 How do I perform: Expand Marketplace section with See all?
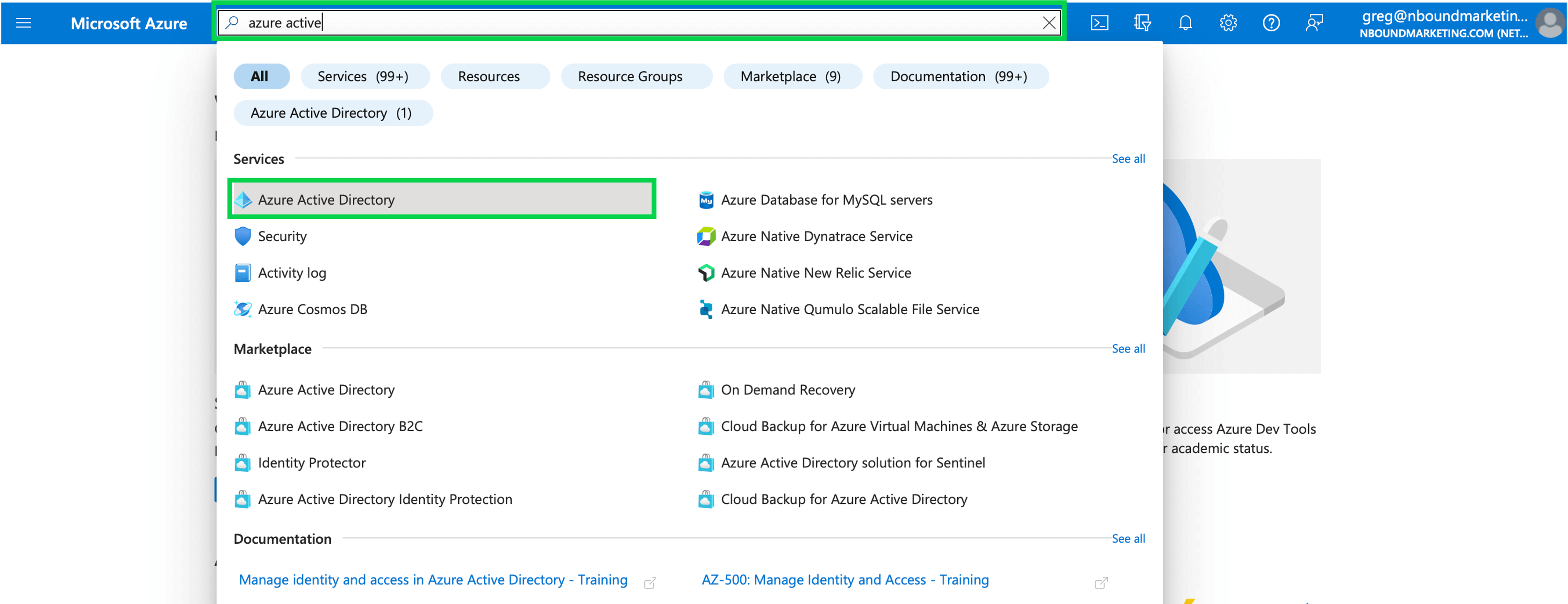[x=1128, y=348]
